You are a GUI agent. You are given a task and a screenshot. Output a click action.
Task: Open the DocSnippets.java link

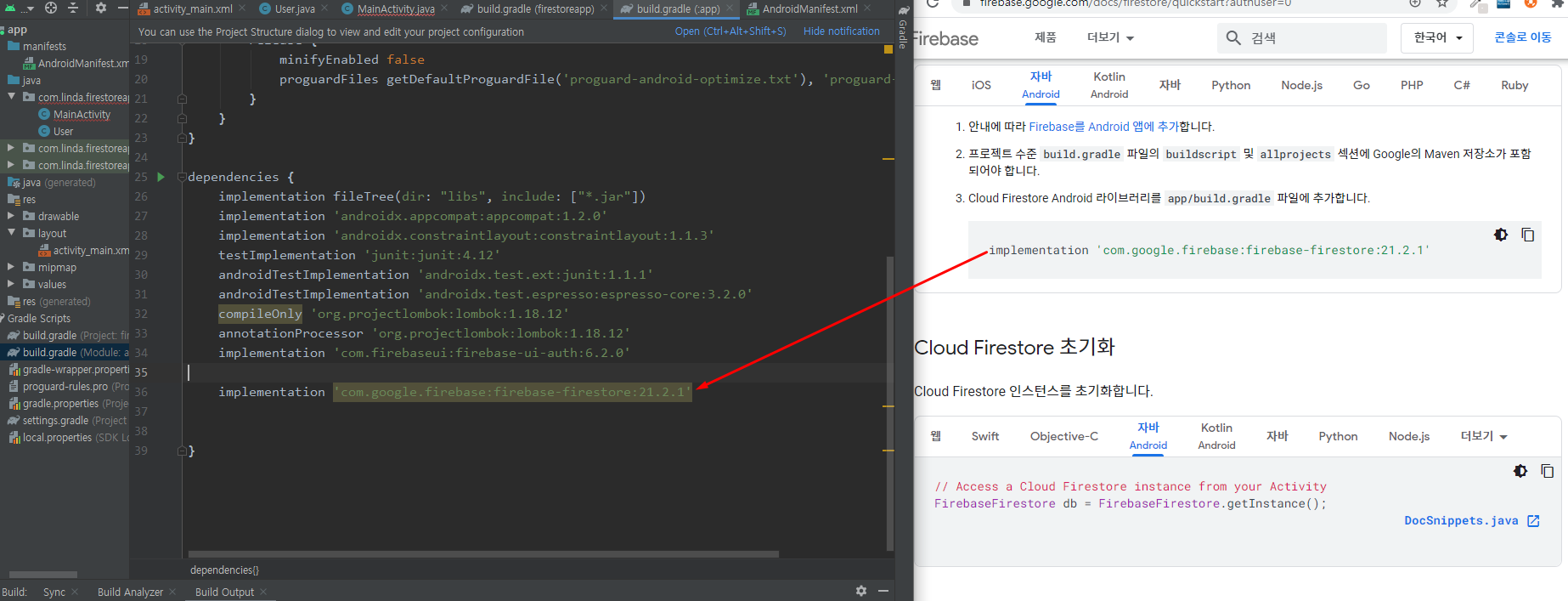click(x=1461, y=521)
